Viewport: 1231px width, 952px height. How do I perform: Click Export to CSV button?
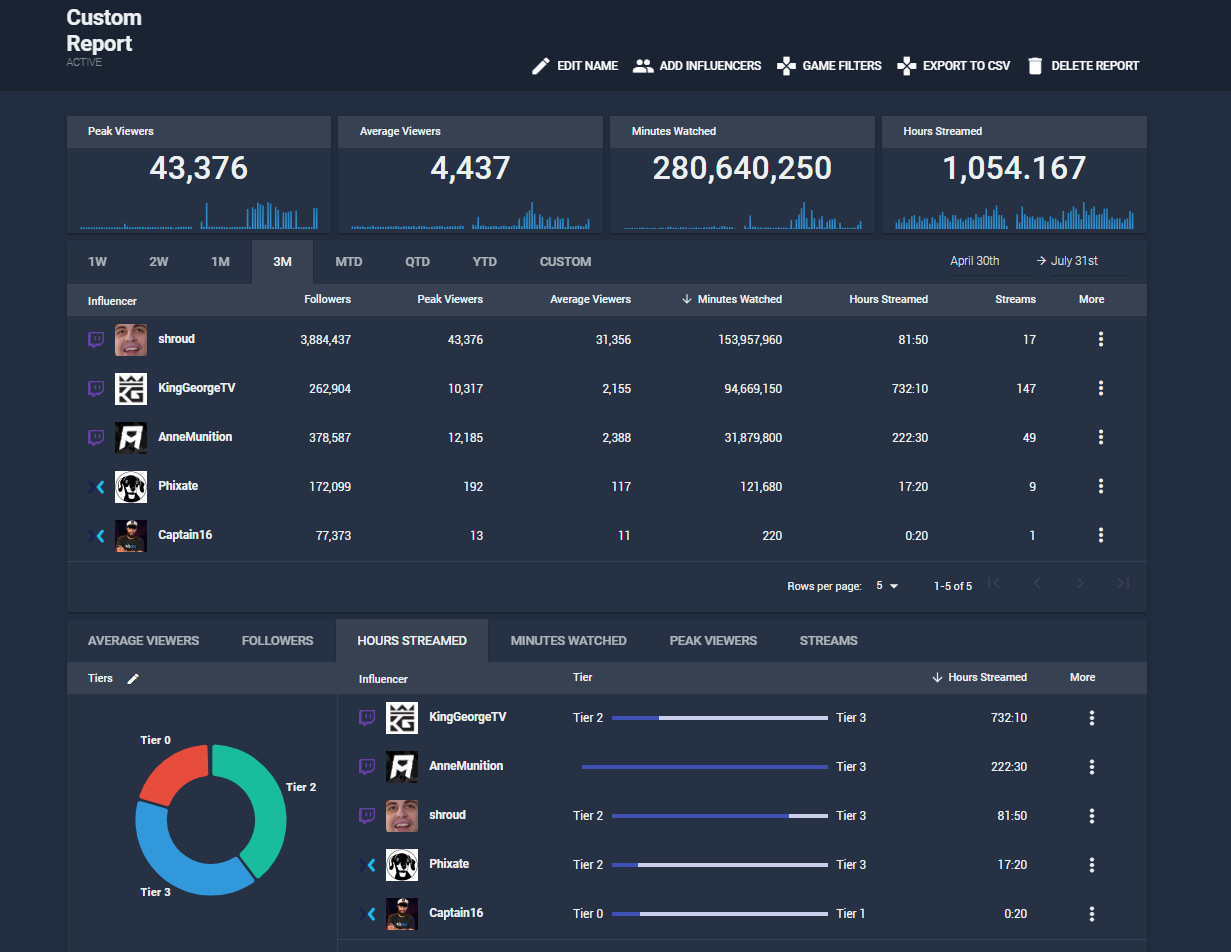click(x=954, y=66)
